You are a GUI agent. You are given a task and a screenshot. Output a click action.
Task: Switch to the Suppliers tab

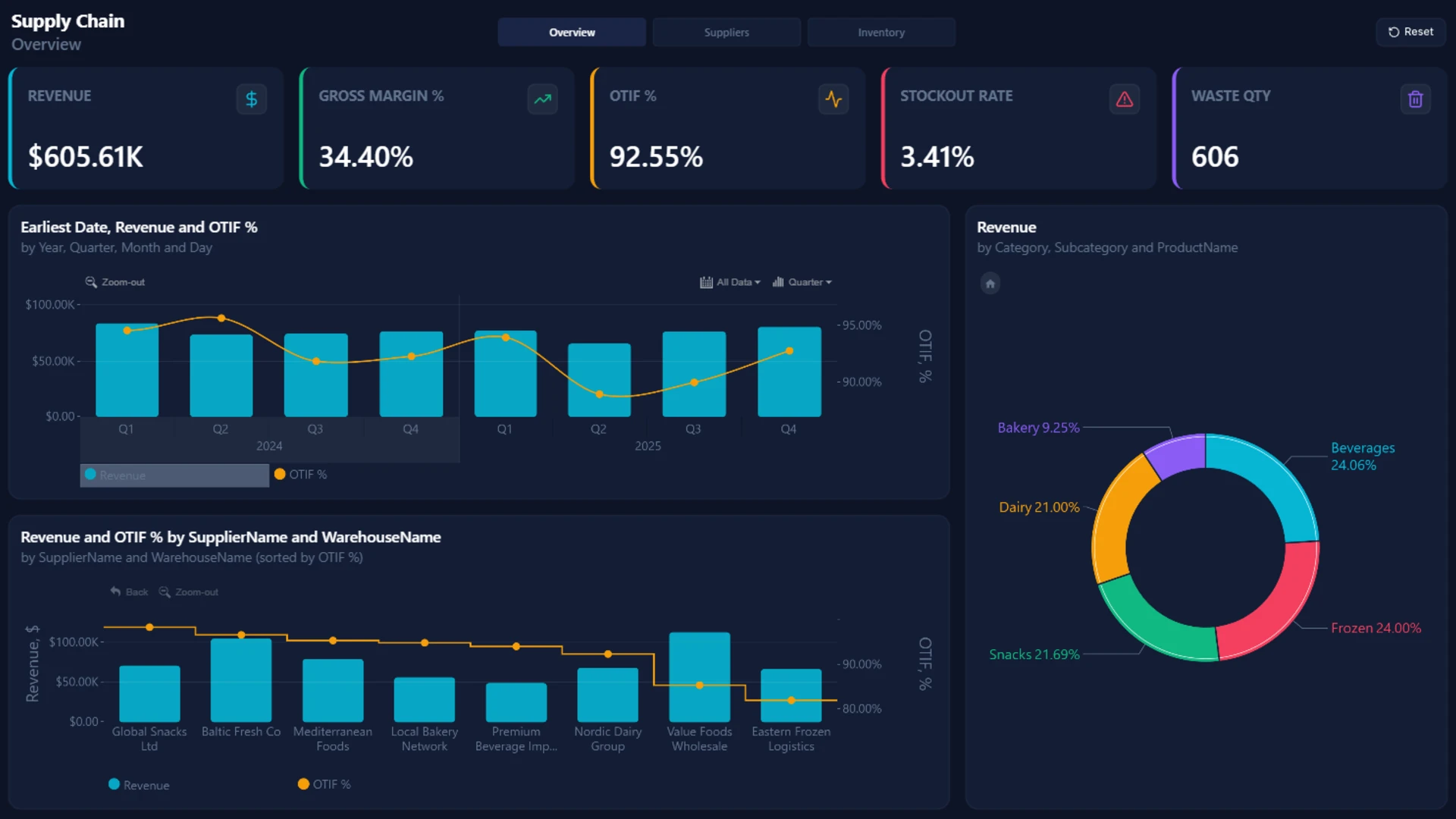(726, 33)
